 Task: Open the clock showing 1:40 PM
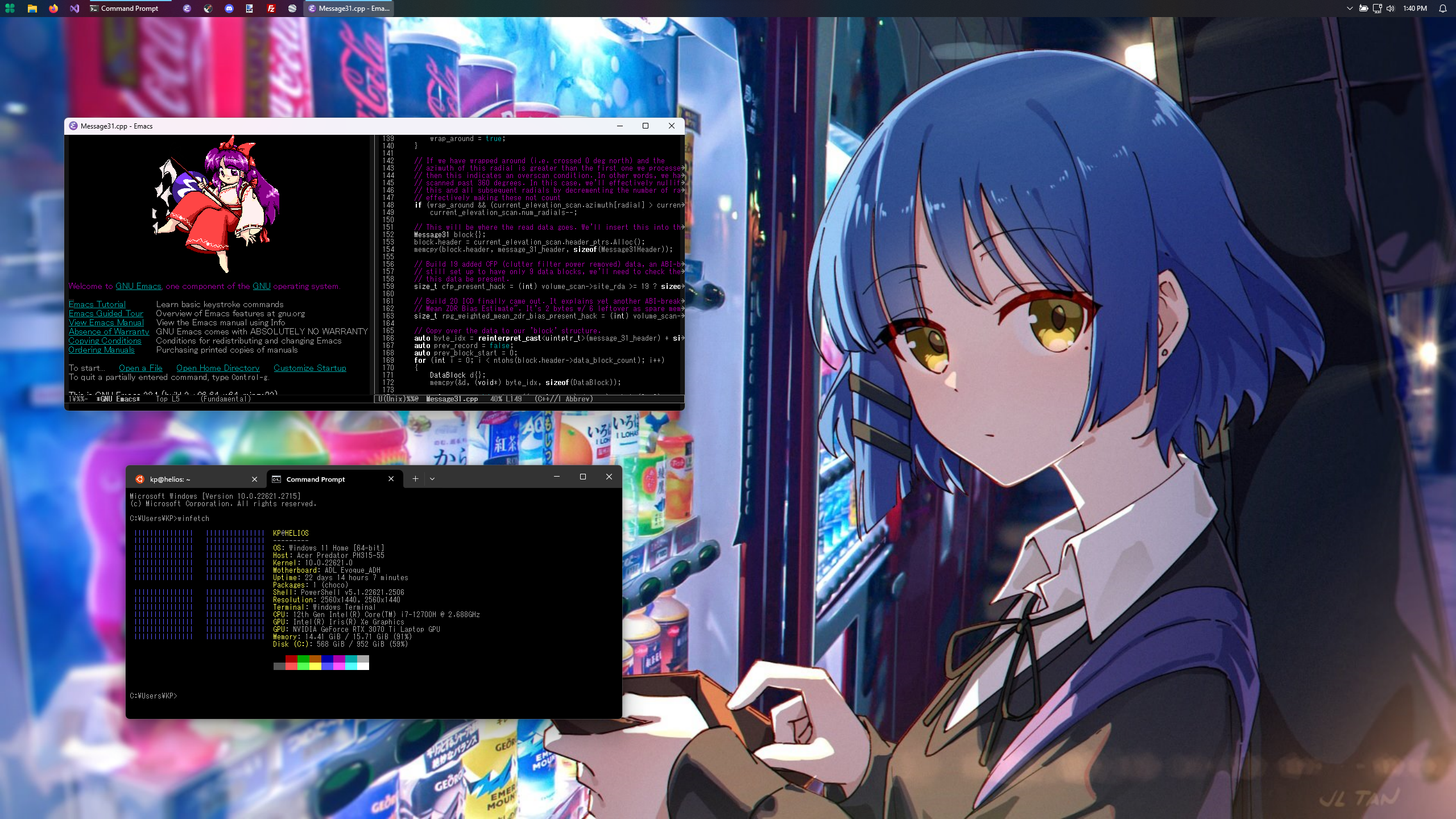(x=1414, y=9)
